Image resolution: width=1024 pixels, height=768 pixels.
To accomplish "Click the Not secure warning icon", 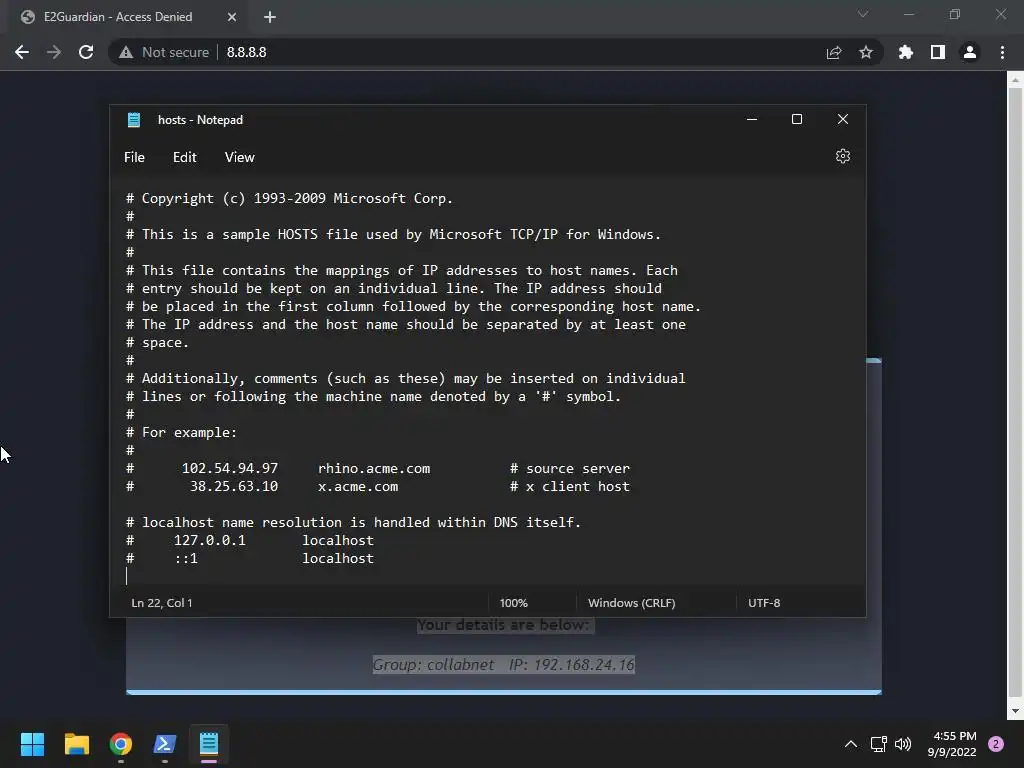I will pyautogui.click(x=126, y=52).
